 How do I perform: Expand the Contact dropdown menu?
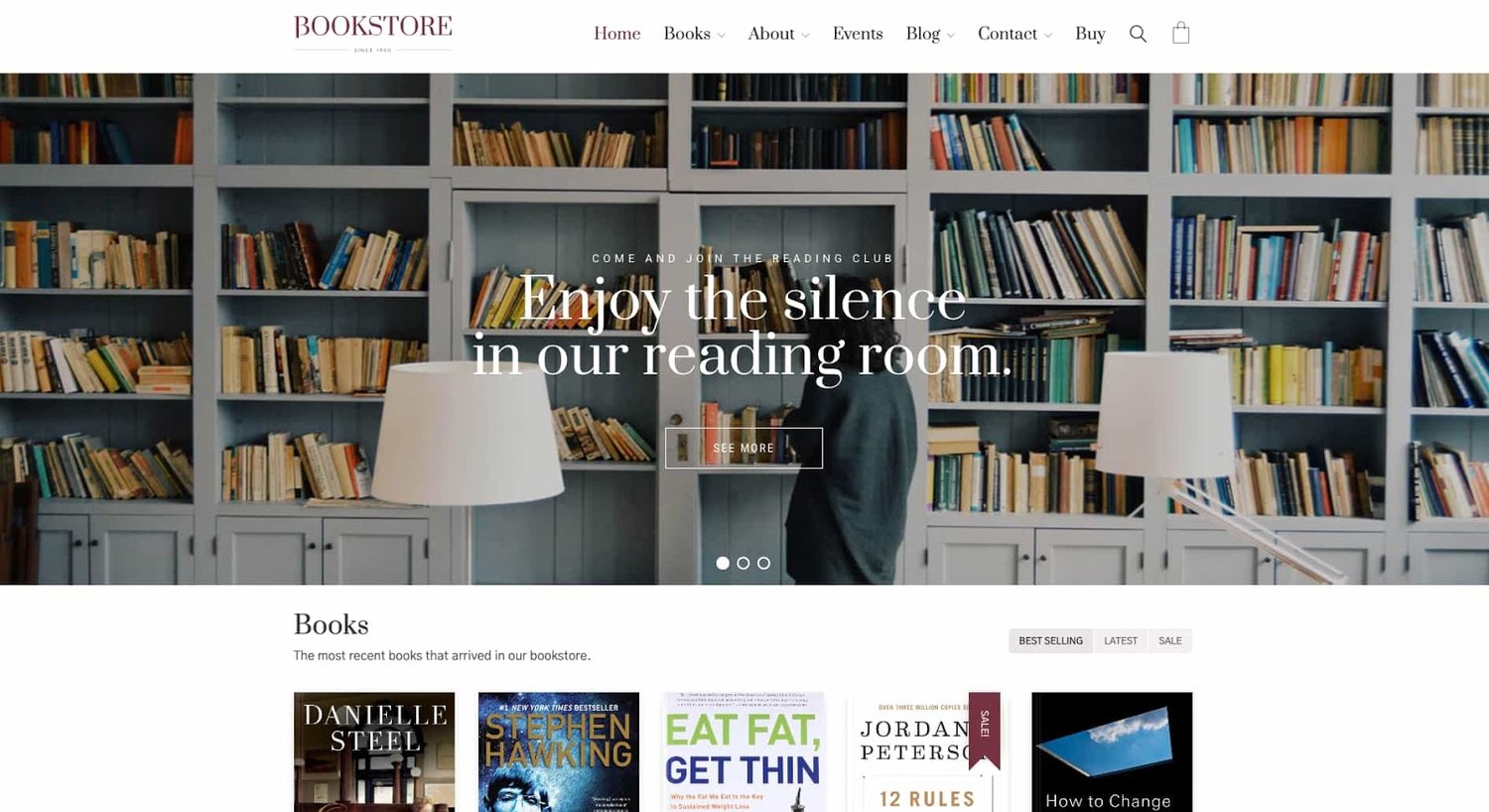pyautogui.click(x=1015, y=34)
